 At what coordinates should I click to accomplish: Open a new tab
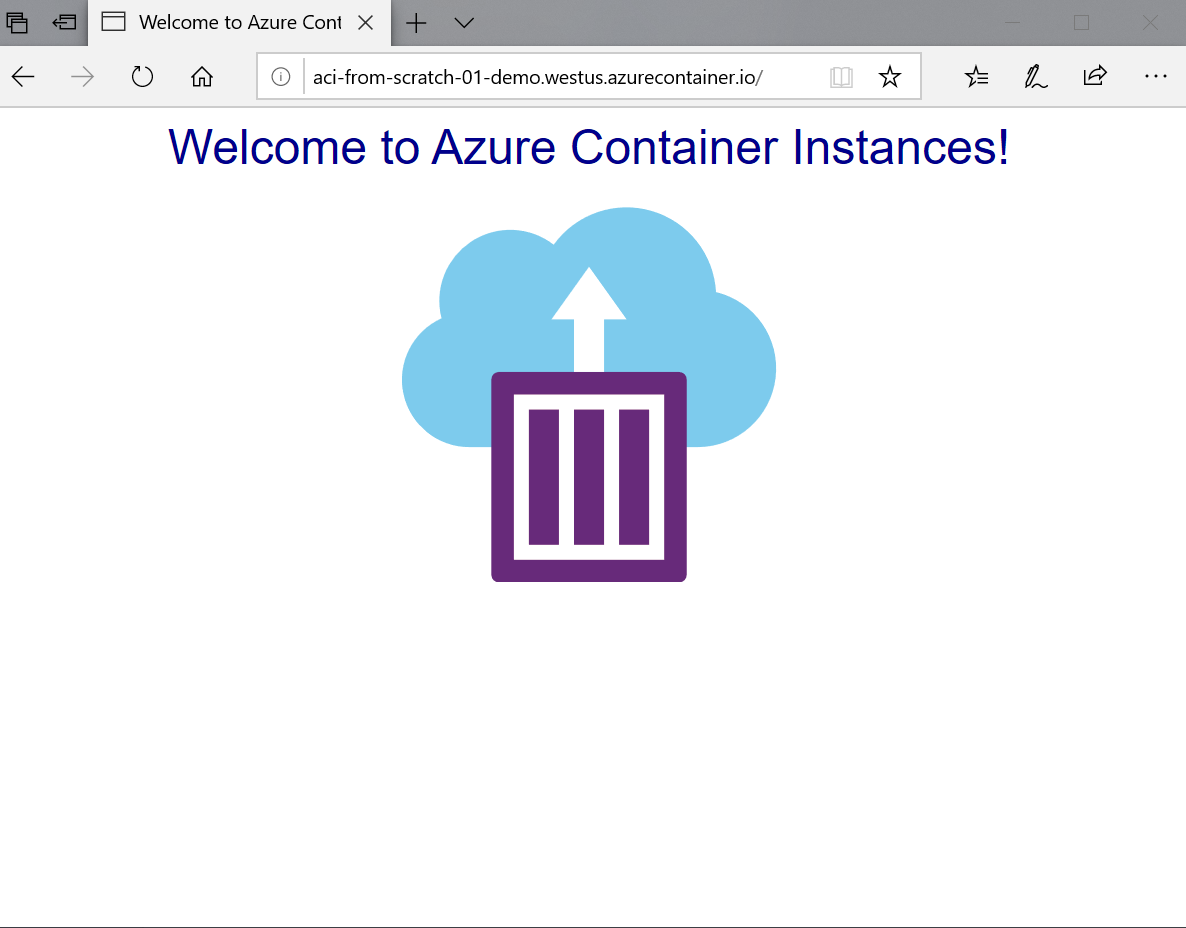(x=416, y=23)
